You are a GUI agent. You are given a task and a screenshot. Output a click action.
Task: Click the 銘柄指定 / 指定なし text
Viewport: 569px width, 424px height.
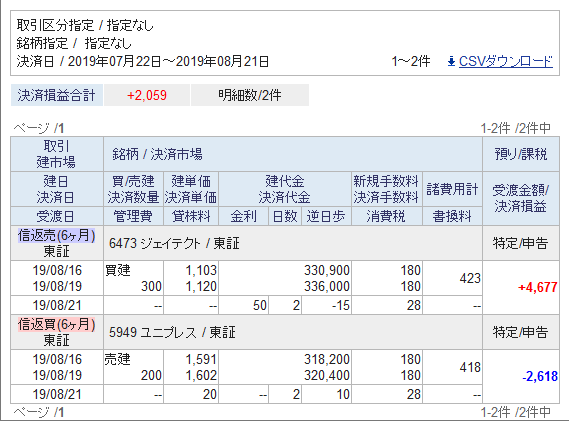tap(74, 44)
